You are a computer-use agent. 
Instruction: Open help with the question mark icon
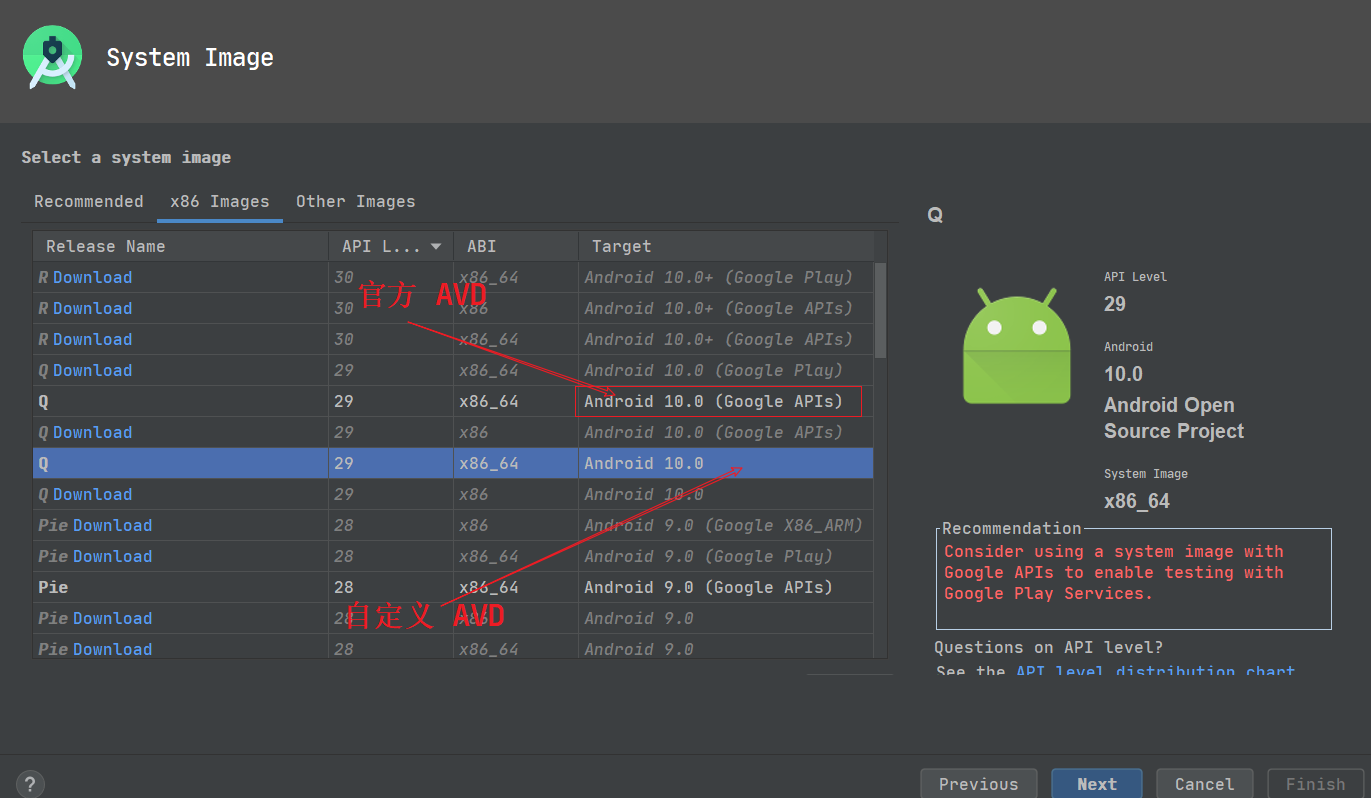[30, 784]
